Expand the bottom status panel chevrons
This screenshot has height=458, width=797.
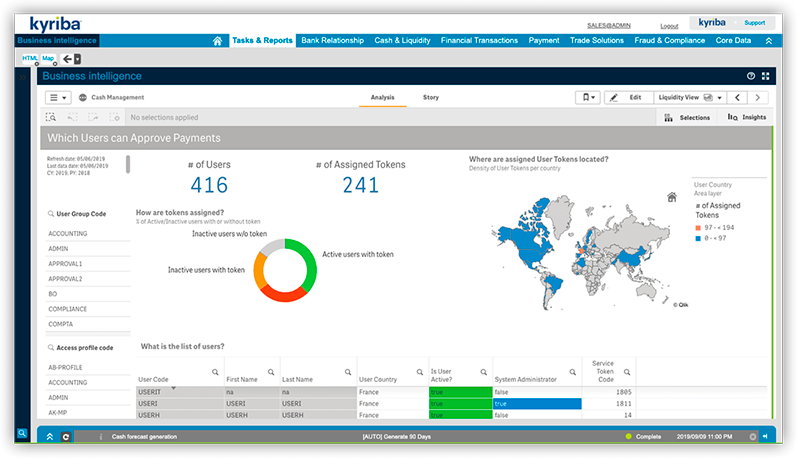point(50,437)
